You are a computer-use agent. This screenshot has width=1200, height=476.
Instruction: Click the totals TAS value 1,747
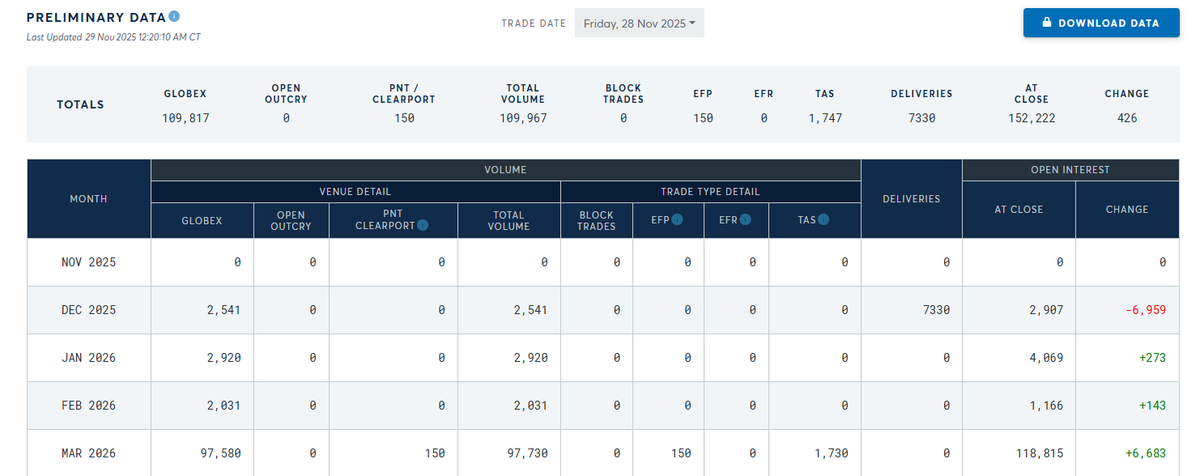pyautogui.click(x=825, y=118)
